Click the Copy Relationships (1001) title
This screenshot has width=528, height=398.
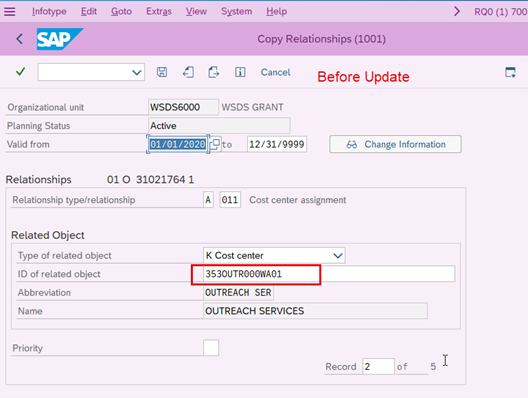(x=322, y=39)
